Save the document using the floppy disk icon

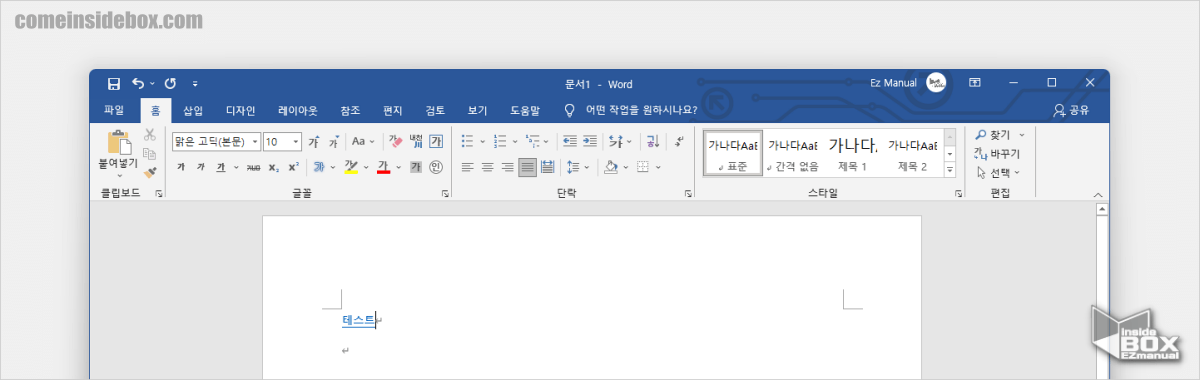[x=114, y=84]
